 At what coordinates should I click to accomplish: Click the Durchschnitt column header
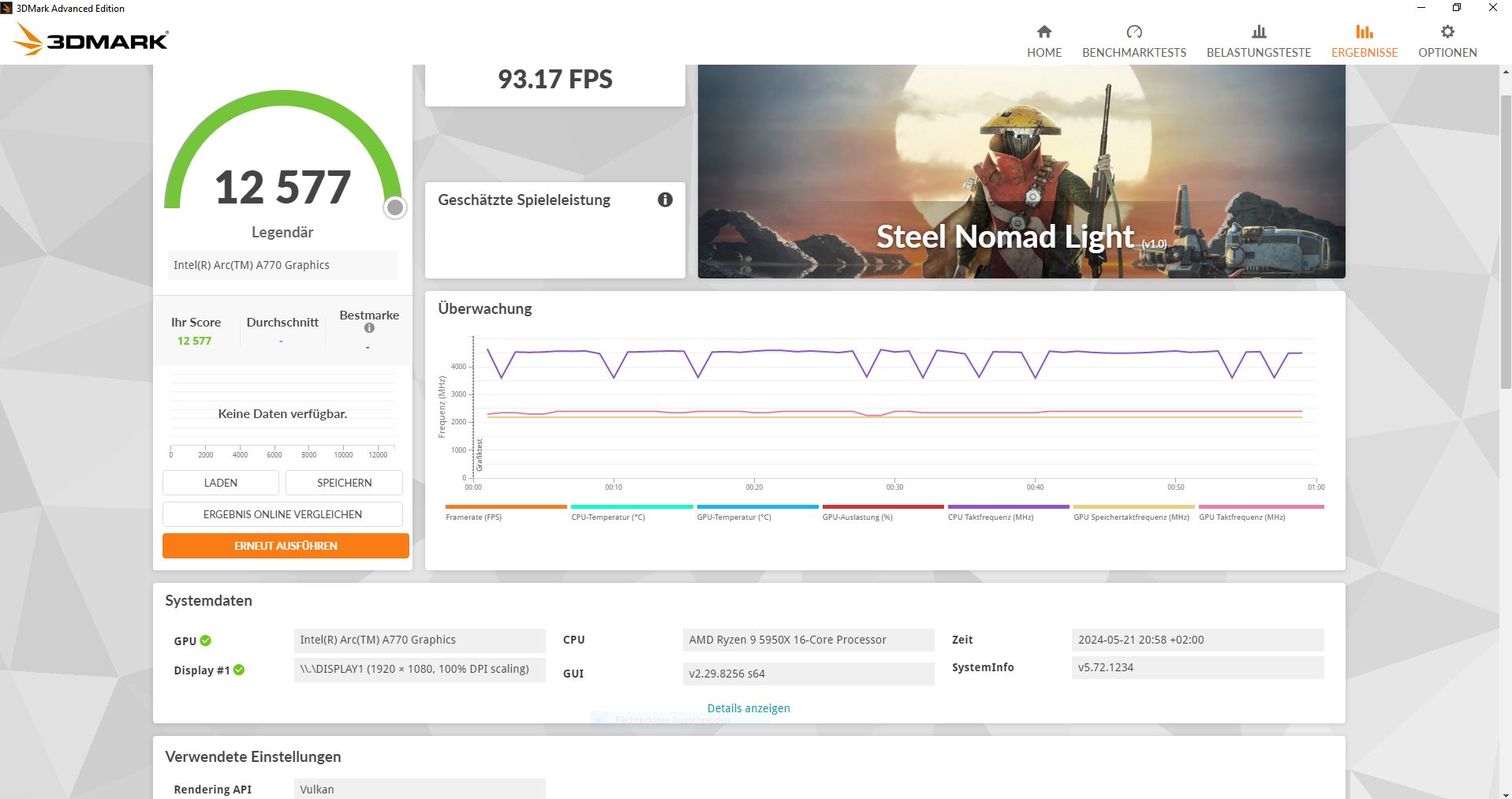(282, 322)
